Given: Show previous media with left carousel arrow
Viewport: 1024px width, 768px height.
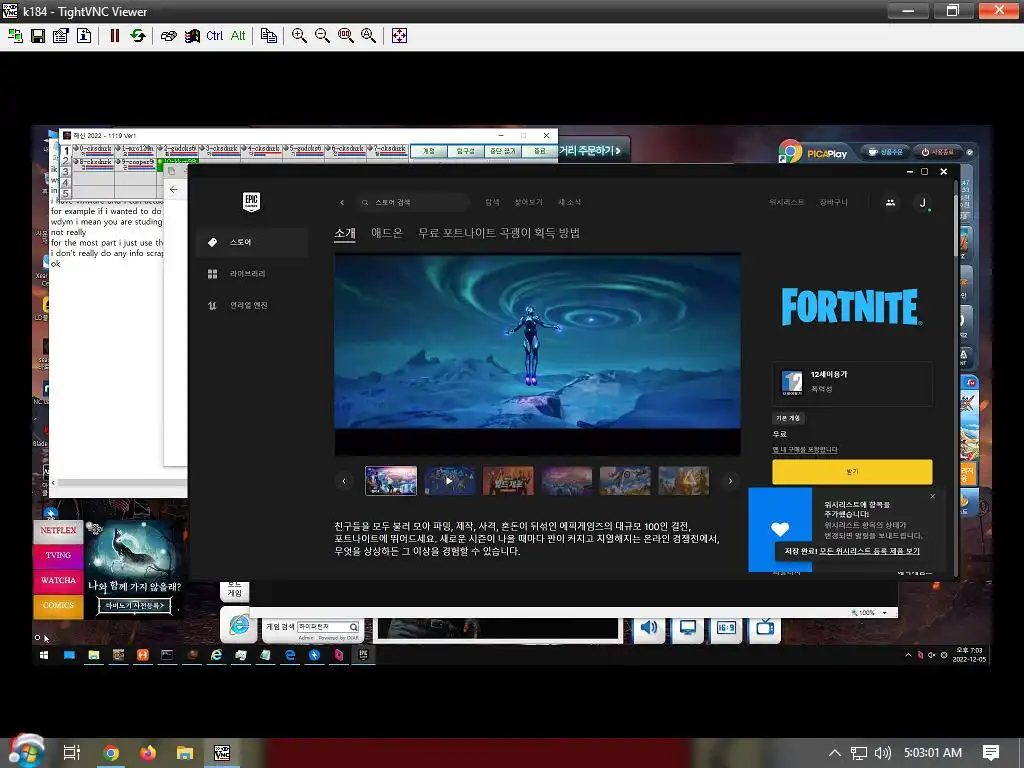Looking at the screenshot, I should [x=344, y=481].
